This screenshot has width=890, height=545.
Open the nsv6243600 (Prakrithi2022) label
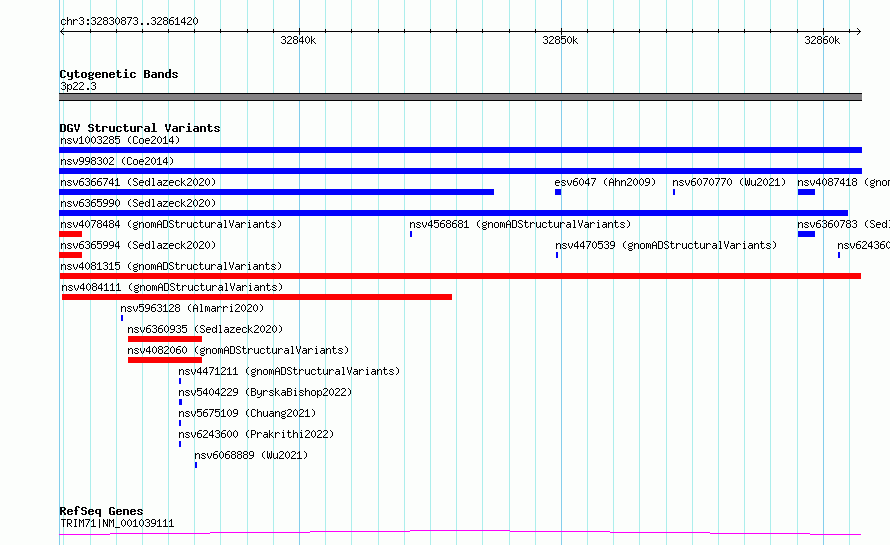pyautogui.click(x=256, y=434)
